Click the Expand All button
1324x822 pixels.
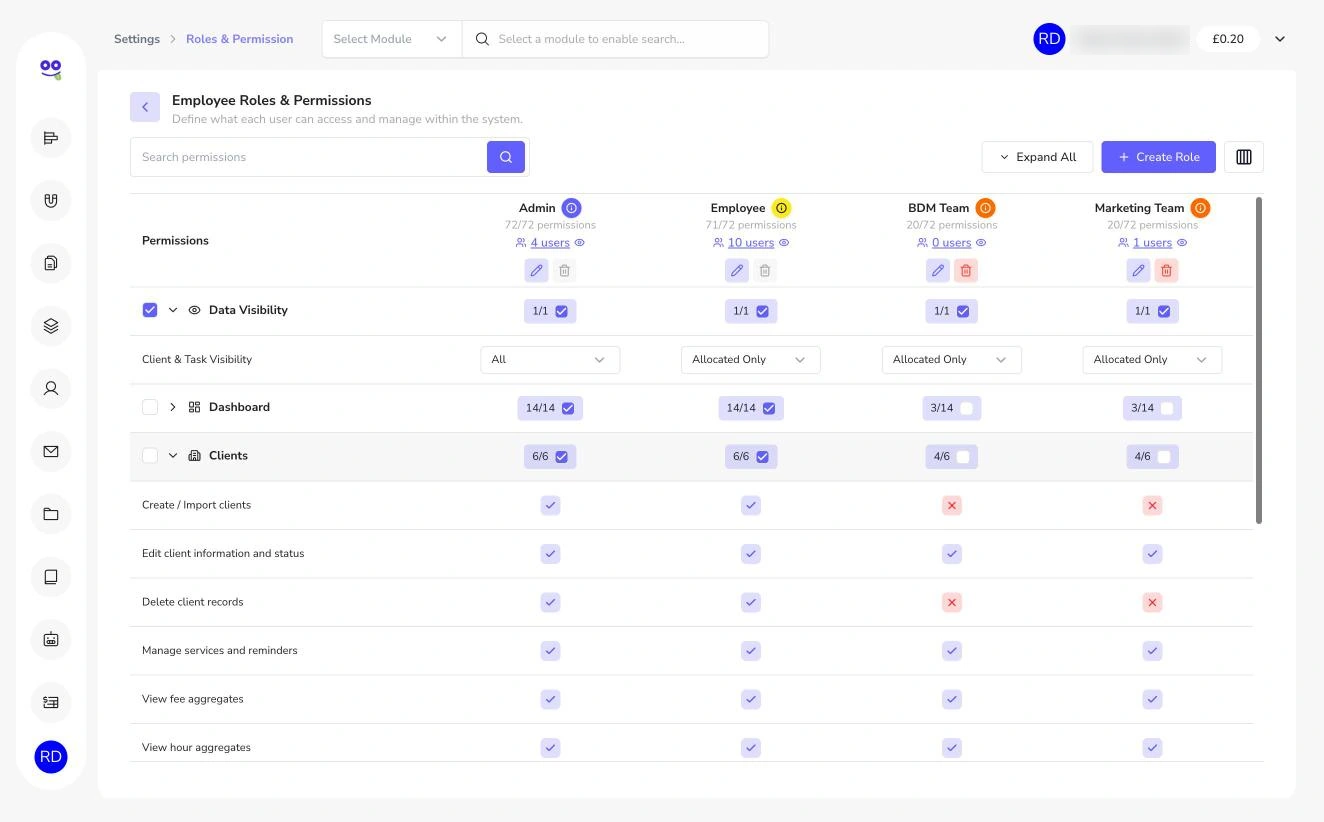point(1038,157)
